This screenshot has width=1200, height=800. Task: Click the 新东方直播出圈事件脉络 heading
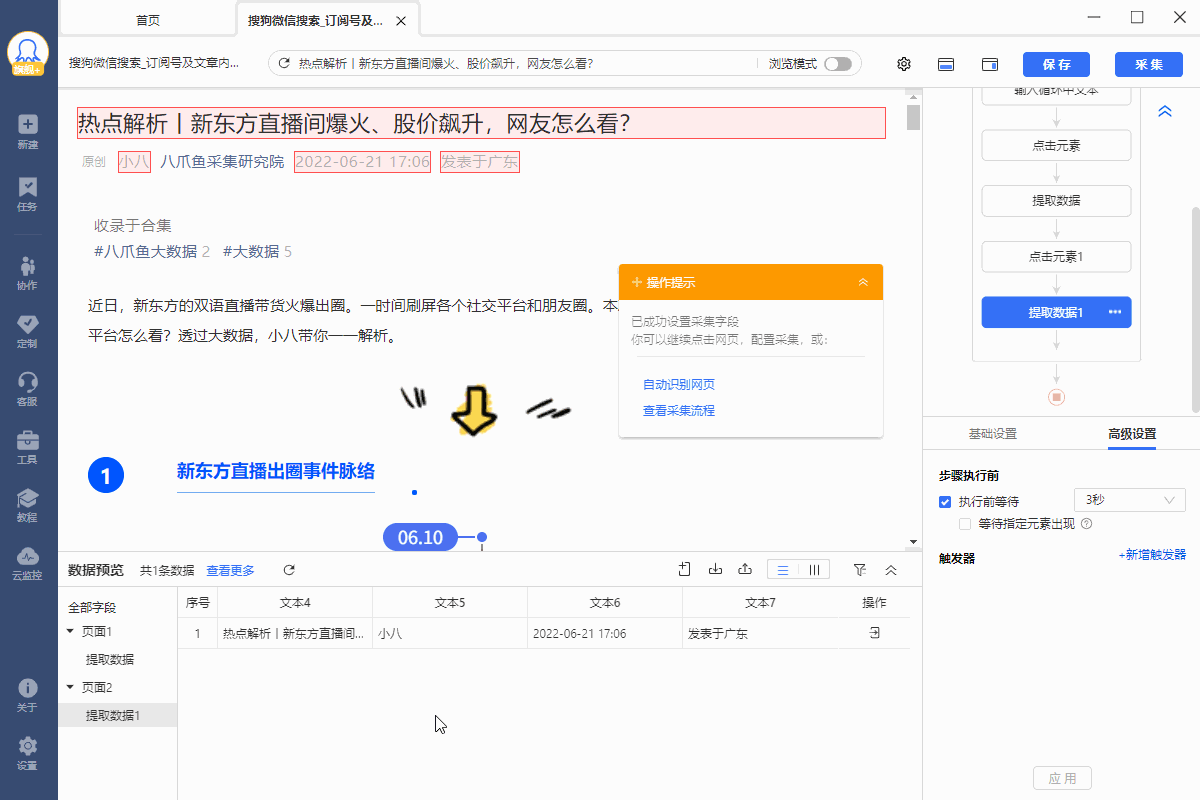tap(276, 471)
